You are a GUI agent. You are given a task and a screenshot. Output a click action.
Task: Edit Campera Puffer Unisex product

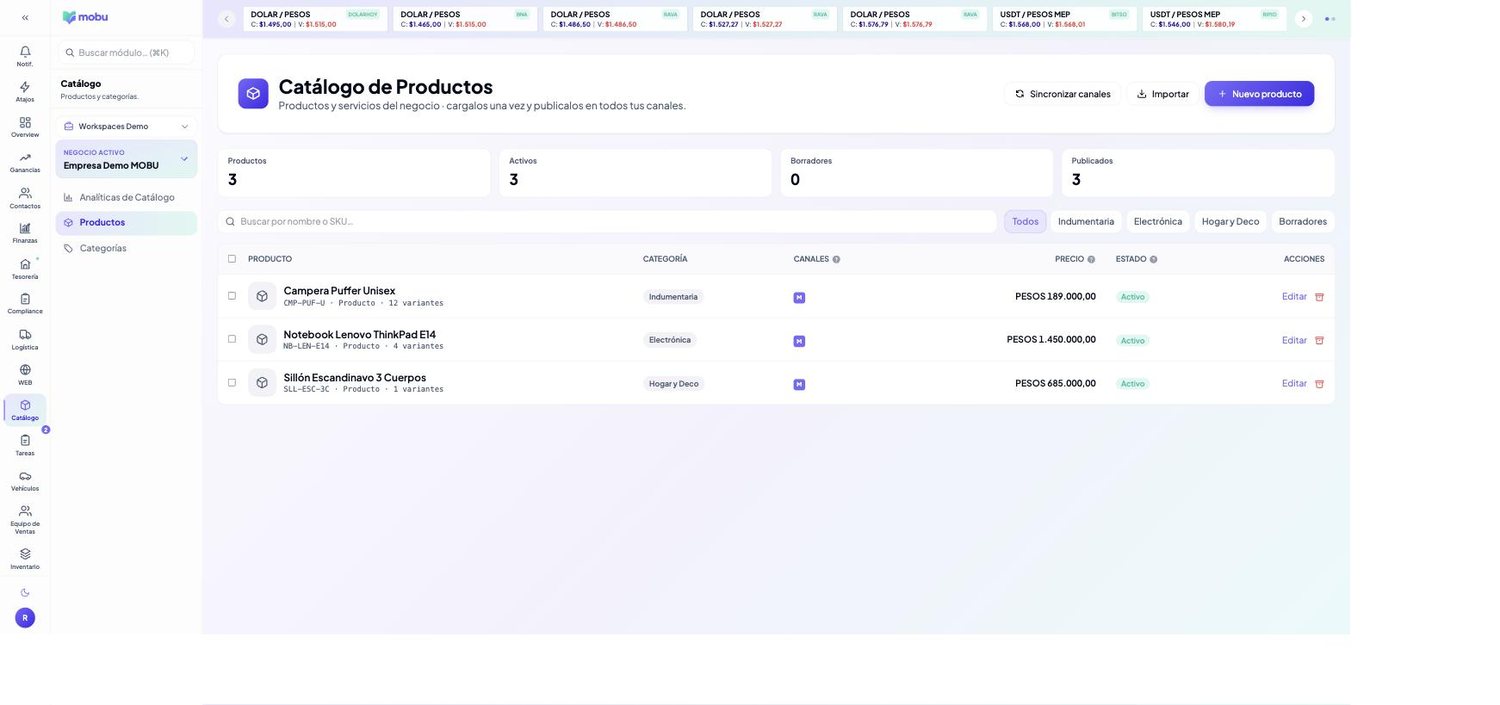[x=1294, y=296]
